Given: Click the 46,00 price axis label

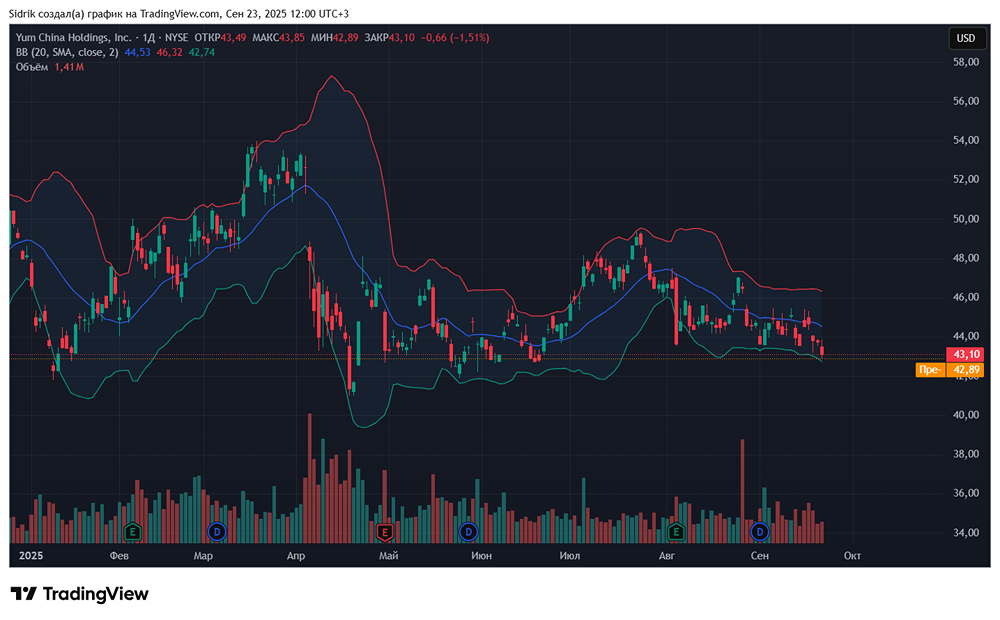Looking at the screenshot, I should coord(966,297).
